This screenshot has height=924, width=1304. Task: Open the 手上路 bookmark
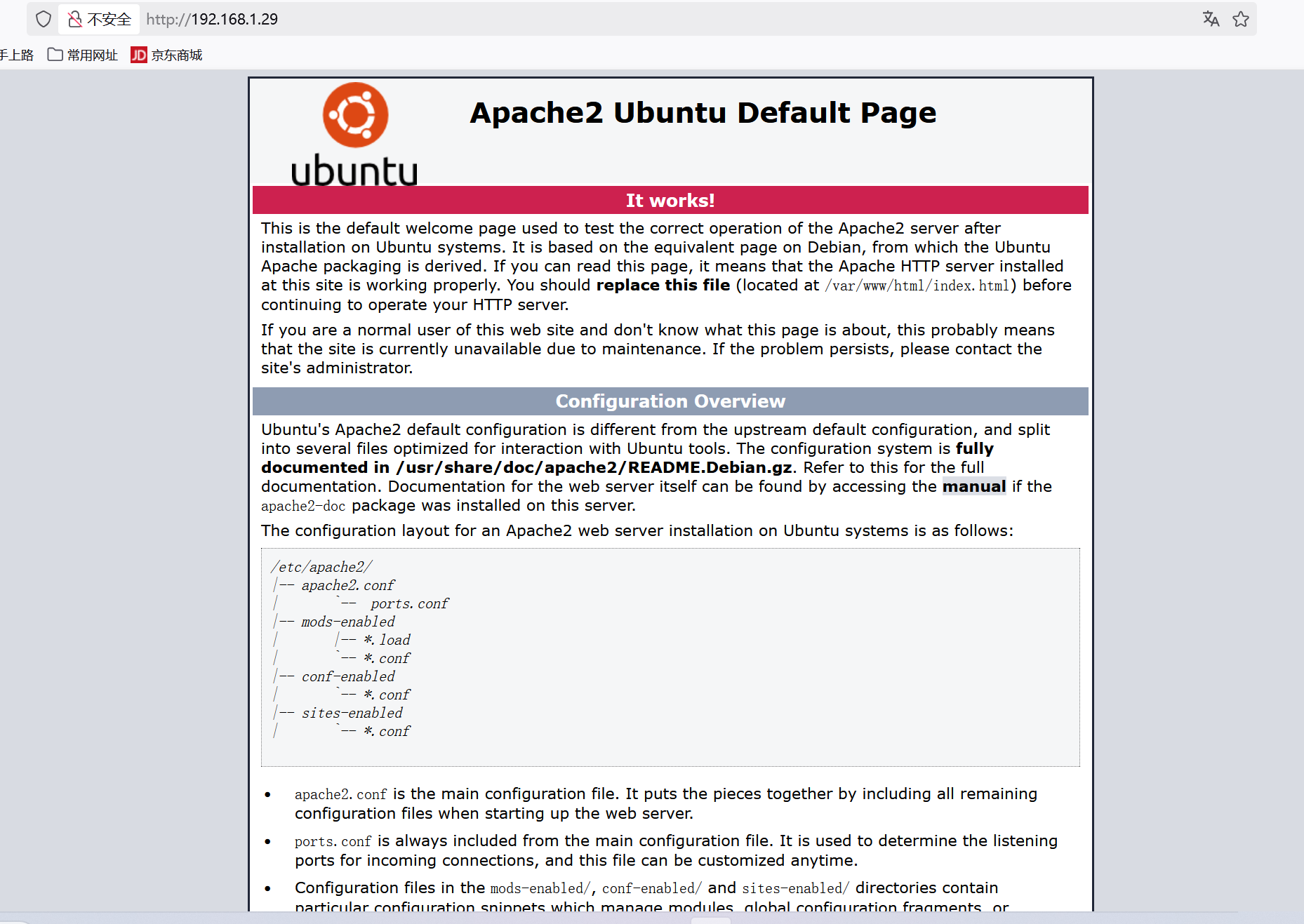[17, 55]
